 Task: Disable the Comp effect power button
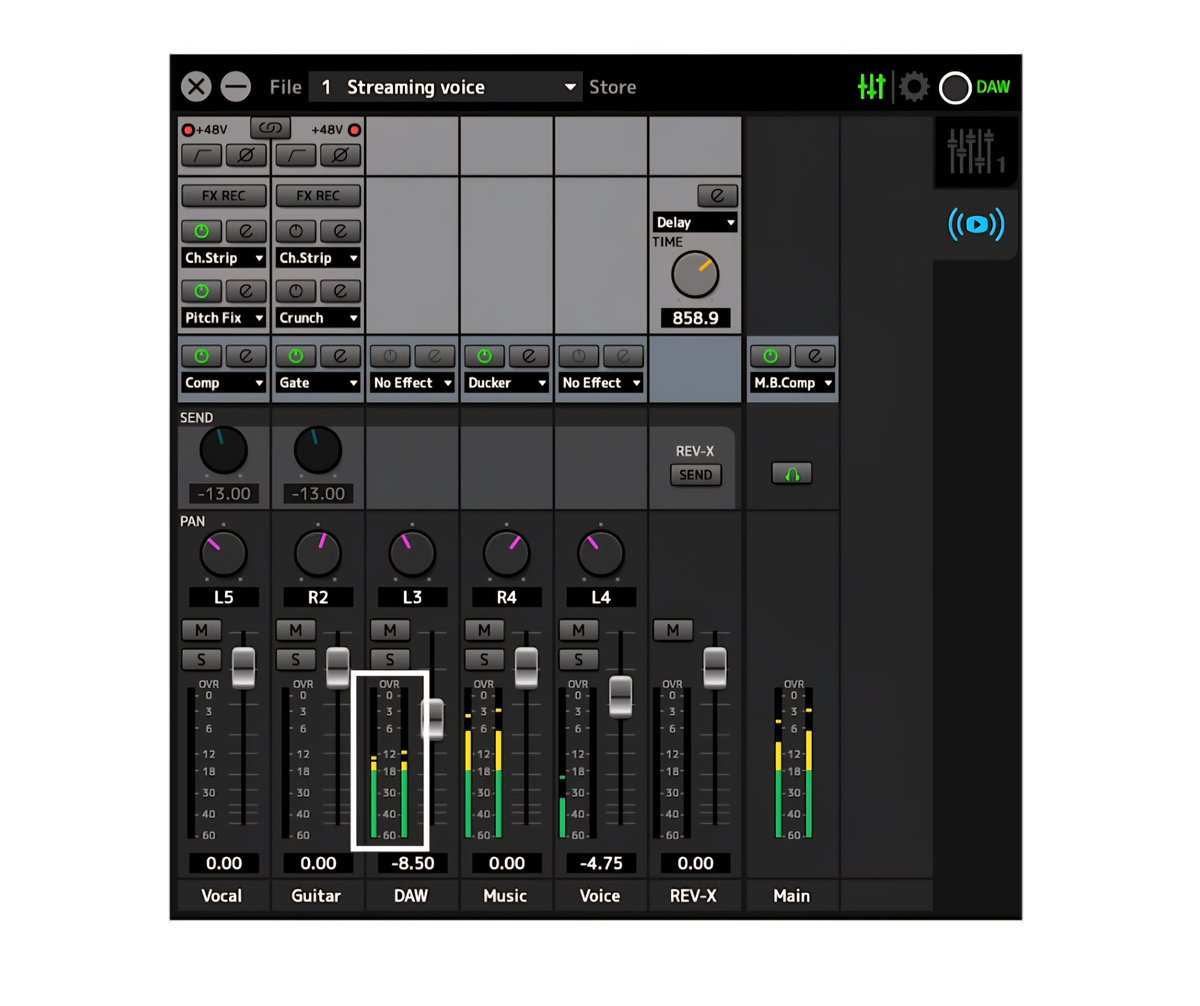(x=201, y=356)
